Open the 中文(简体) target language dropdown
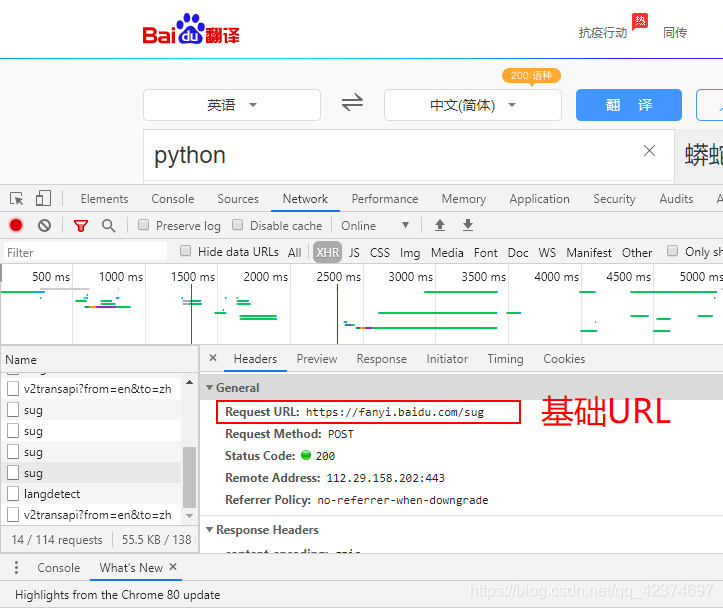The image size is (723, 609). pos(473,105)
